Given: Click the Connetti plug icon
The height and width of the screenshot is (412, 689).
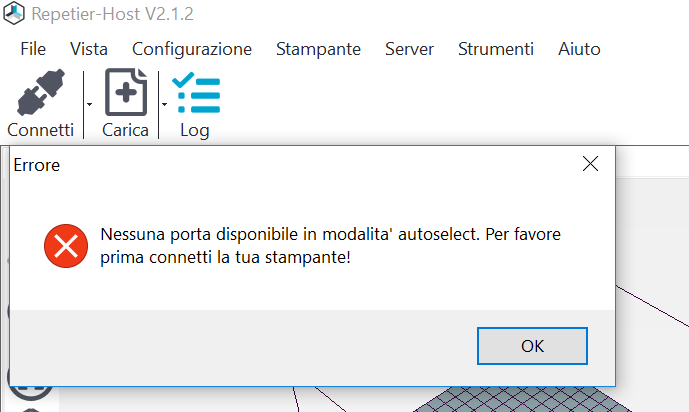Looking at the screenshot, I should point(41,92).
